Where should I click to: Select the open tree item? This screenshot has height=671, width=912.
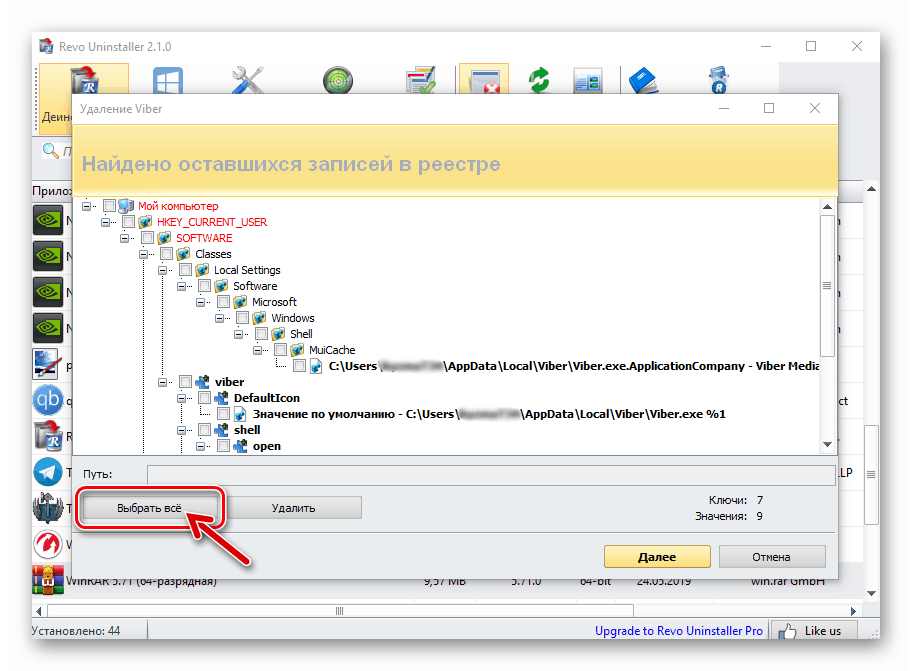point(267,446)
